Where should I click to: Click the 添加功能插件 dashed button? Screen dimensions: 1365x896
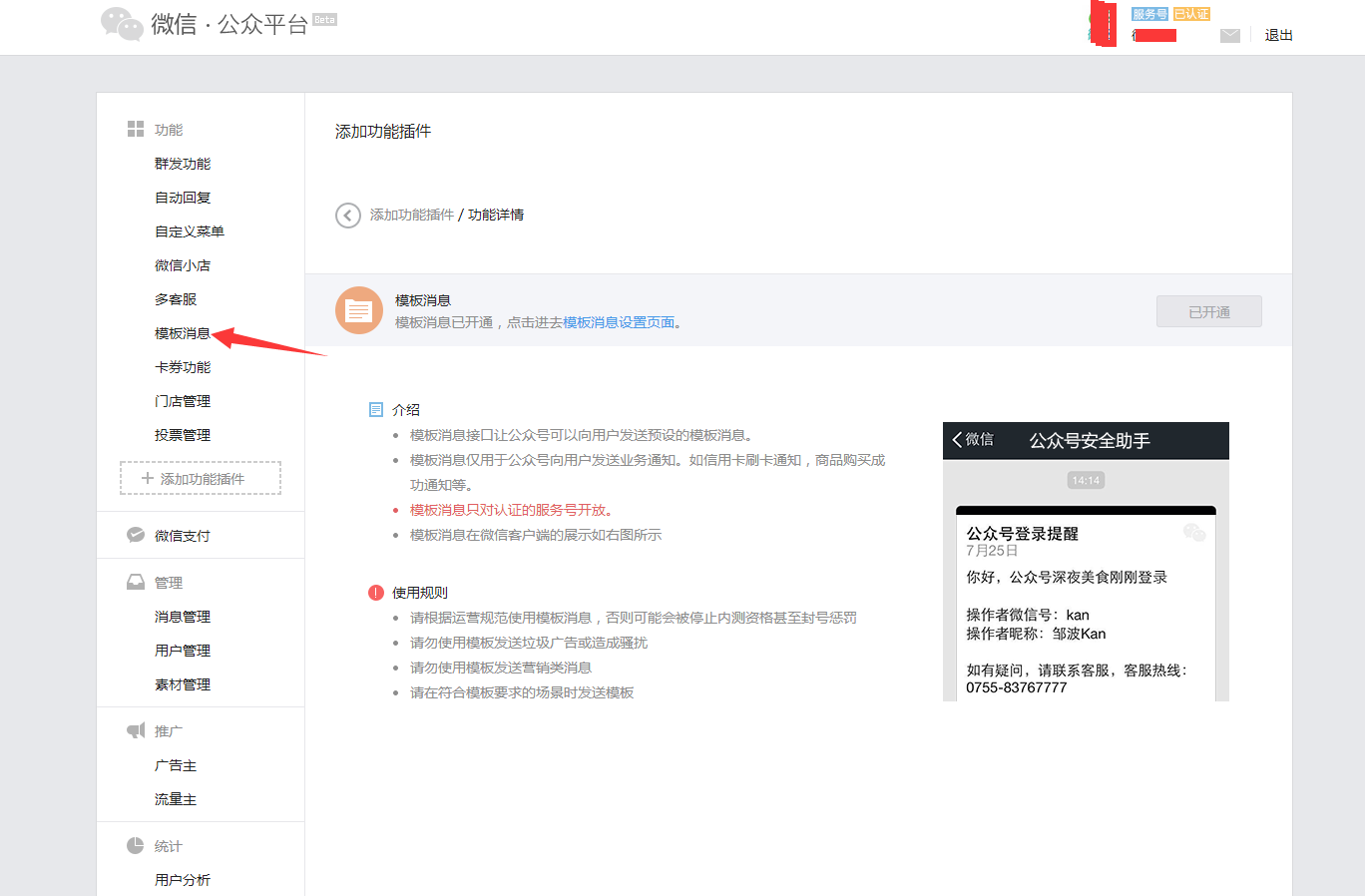[201, 478]
